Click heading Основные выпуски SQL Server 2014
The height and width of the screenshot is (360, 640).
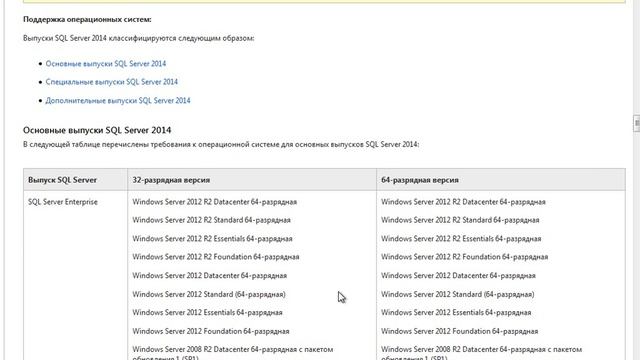pyautogui.click(x=97, y=130)
